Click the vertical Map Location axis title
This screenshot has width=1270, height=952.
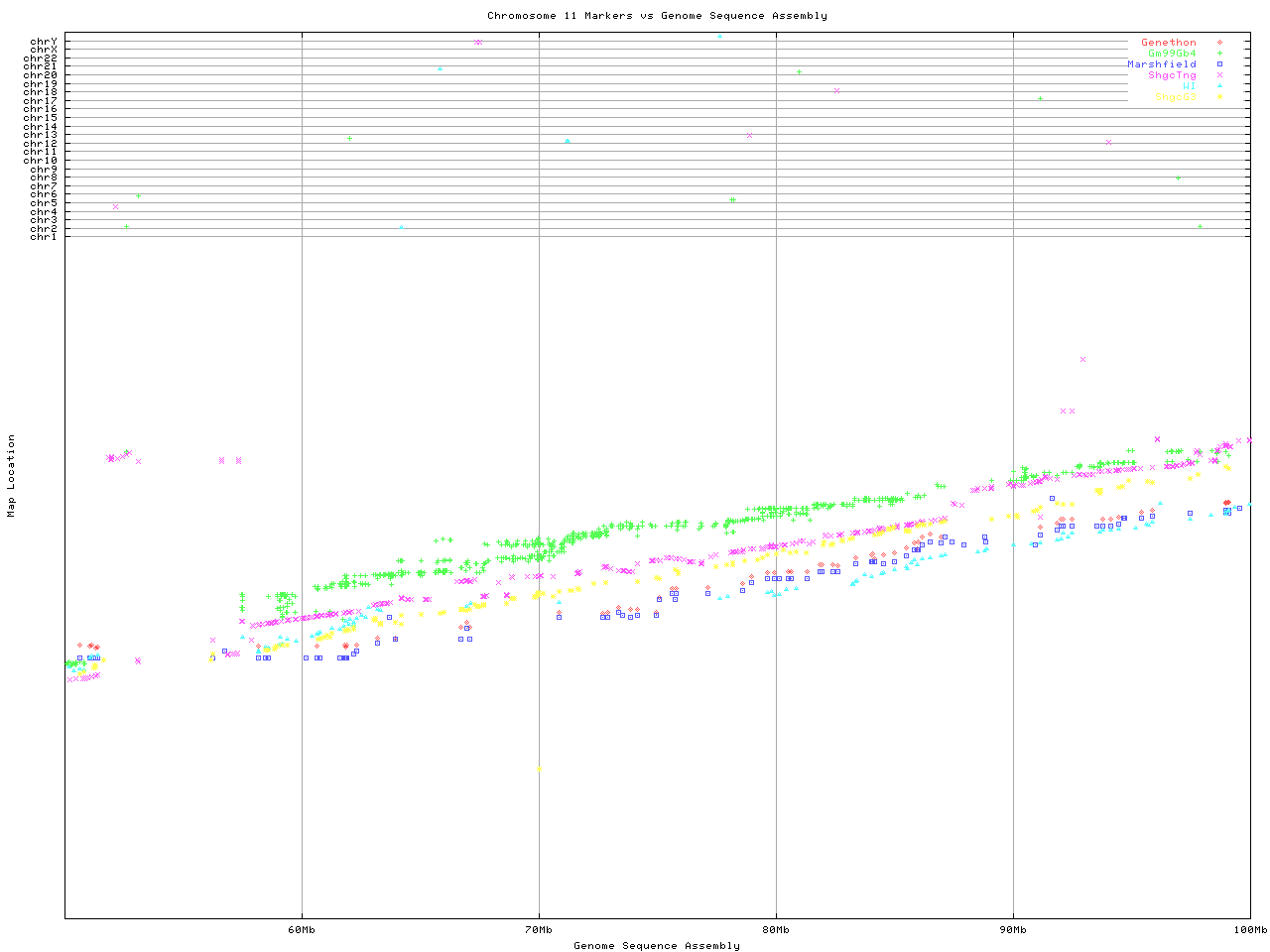[x=12, y=476]
